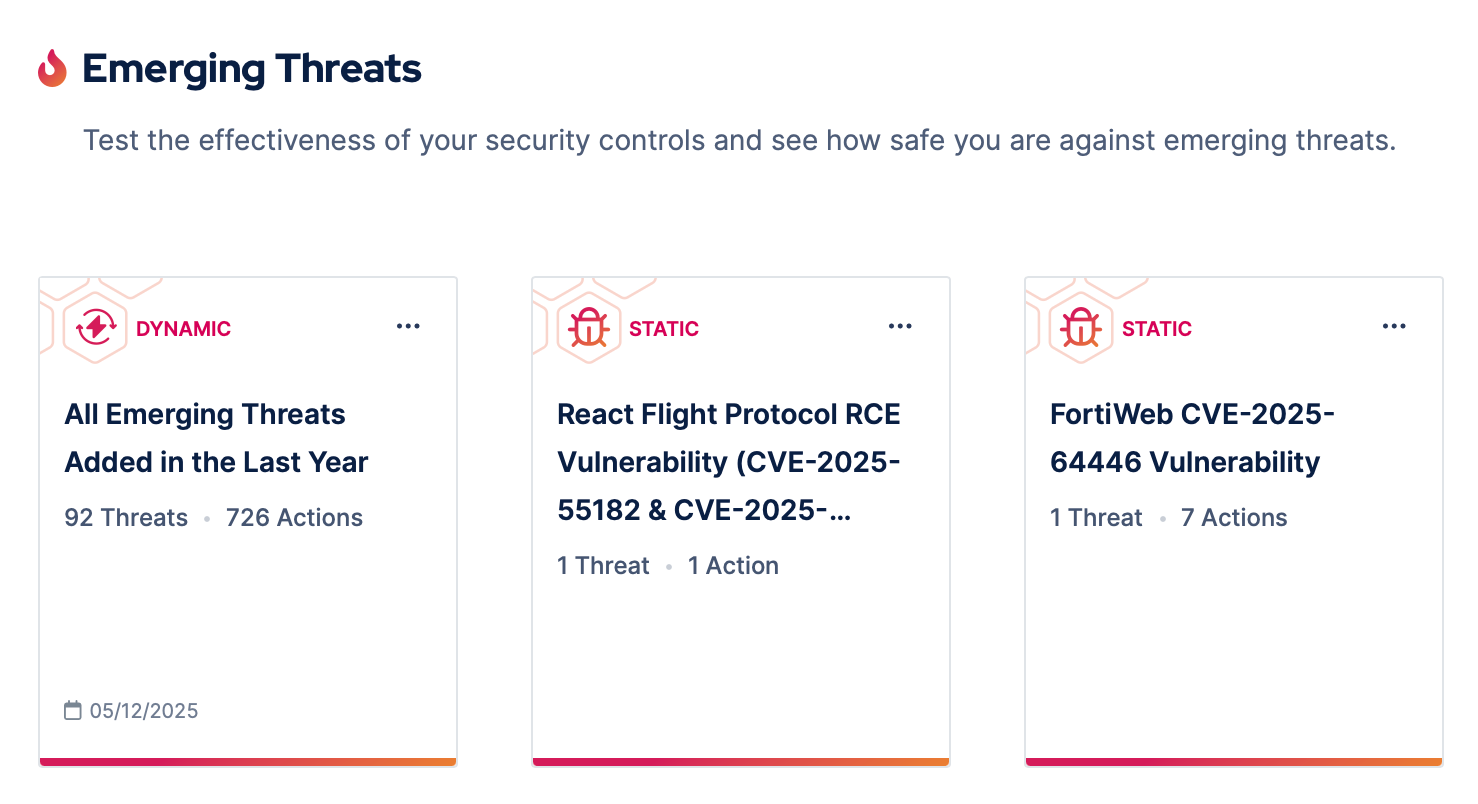This screenshot has height=804, width=1478.
Task: Click the Emerging Threats heading
Action: pyautogui.click(x=252, y=69)
